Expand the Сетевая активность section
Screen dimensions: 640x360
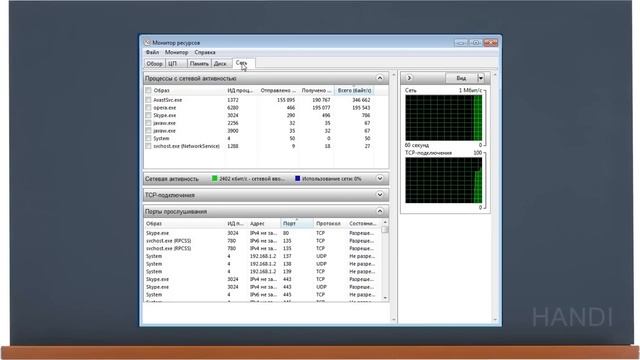[x=380, y=178]
